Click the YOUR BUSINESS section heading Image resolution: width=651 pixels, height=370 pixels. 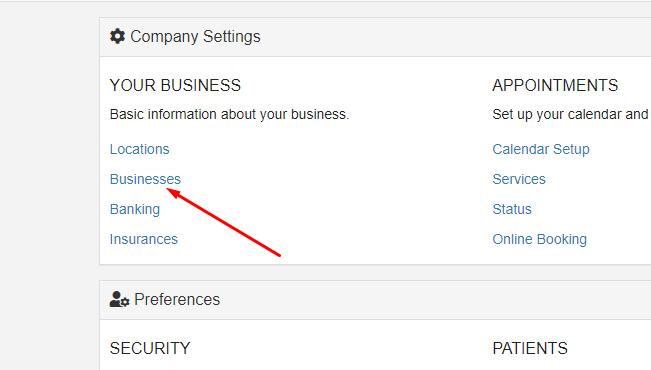pos(175,85)
